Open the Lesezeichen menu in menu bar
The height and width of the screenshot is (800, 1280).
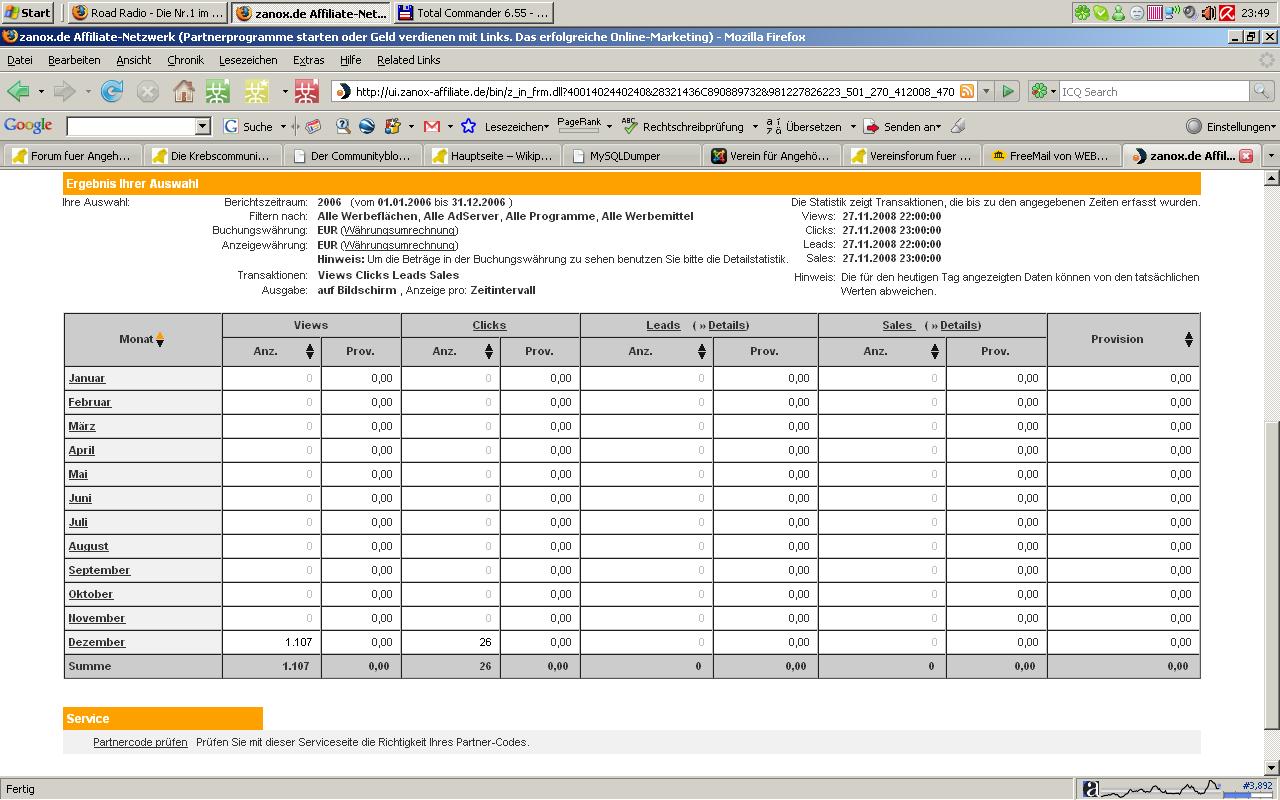coord(248,60)
